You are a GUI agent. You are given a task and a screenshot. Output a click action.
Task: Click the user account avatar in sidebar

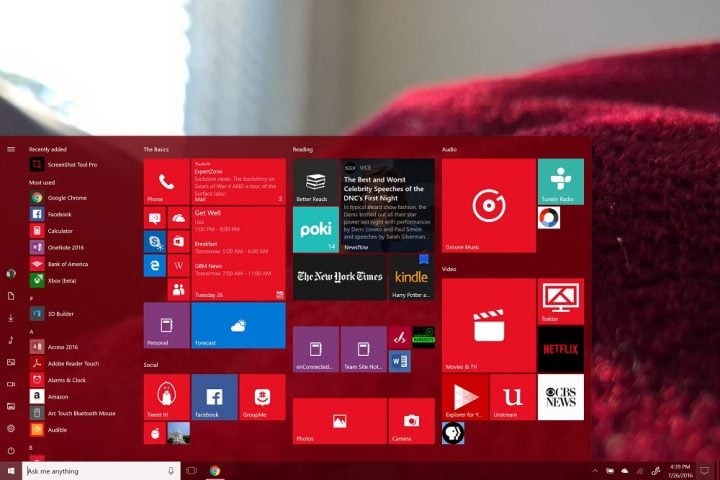click(11, 274)
